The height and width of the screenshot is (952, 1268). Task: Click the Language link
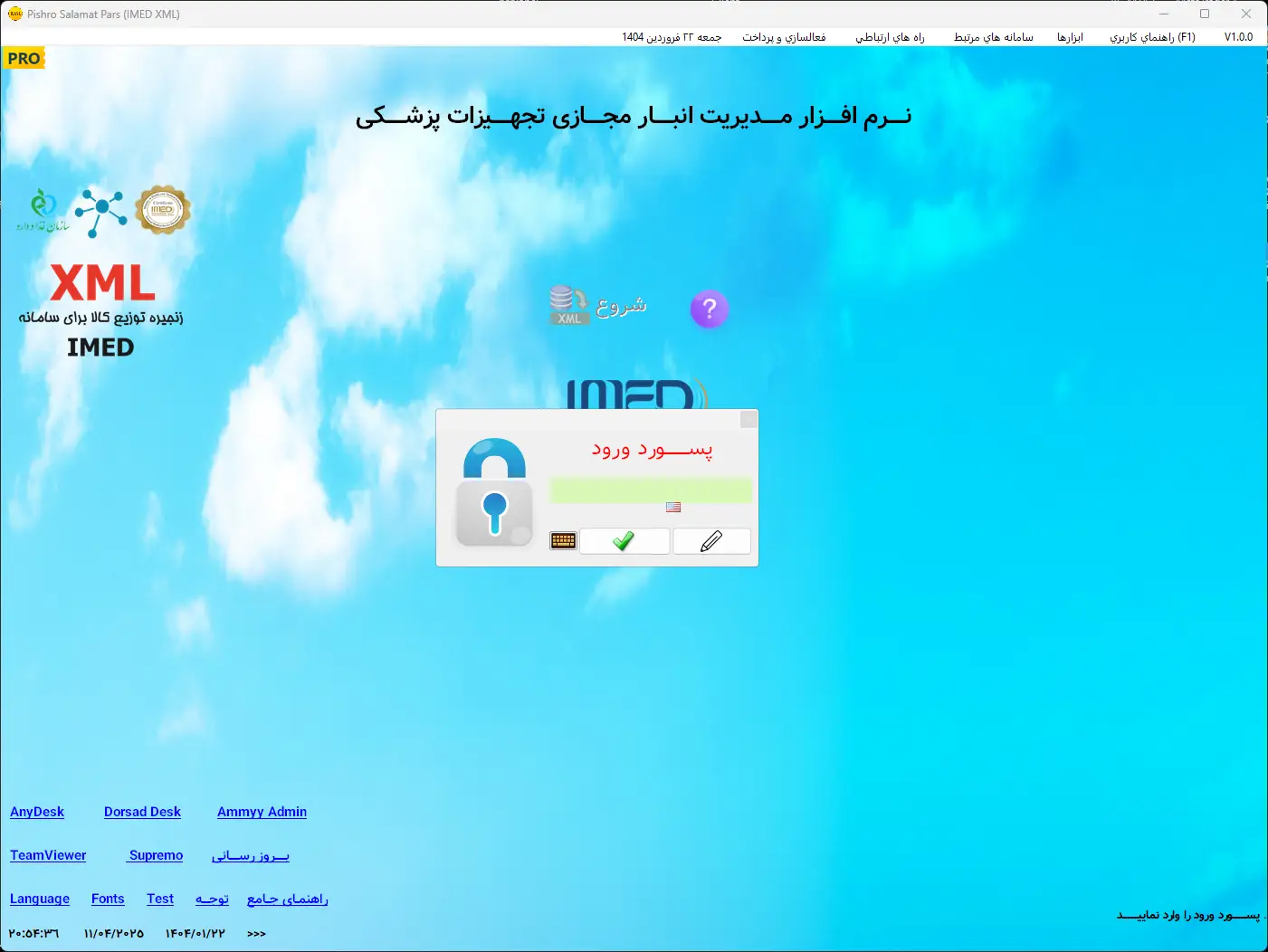[x=40, y=899]
